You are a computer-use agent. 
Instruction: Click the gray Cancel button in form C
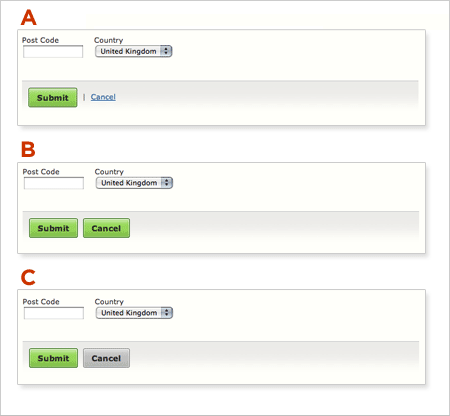click(106, 358)
